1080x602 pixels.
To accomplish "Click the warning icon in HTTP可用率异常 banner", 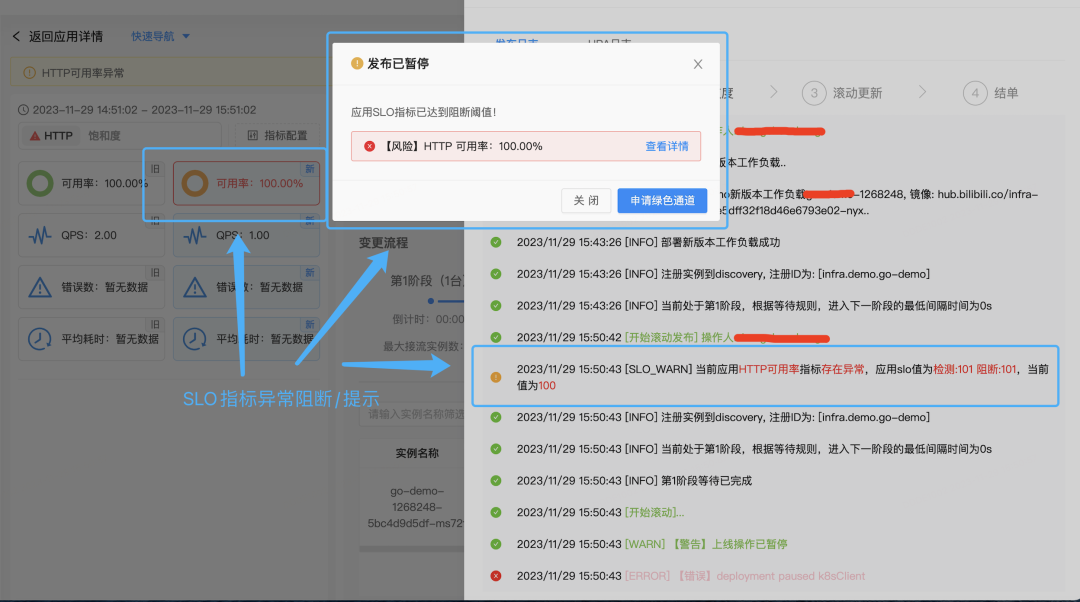I will coord(30,72).
